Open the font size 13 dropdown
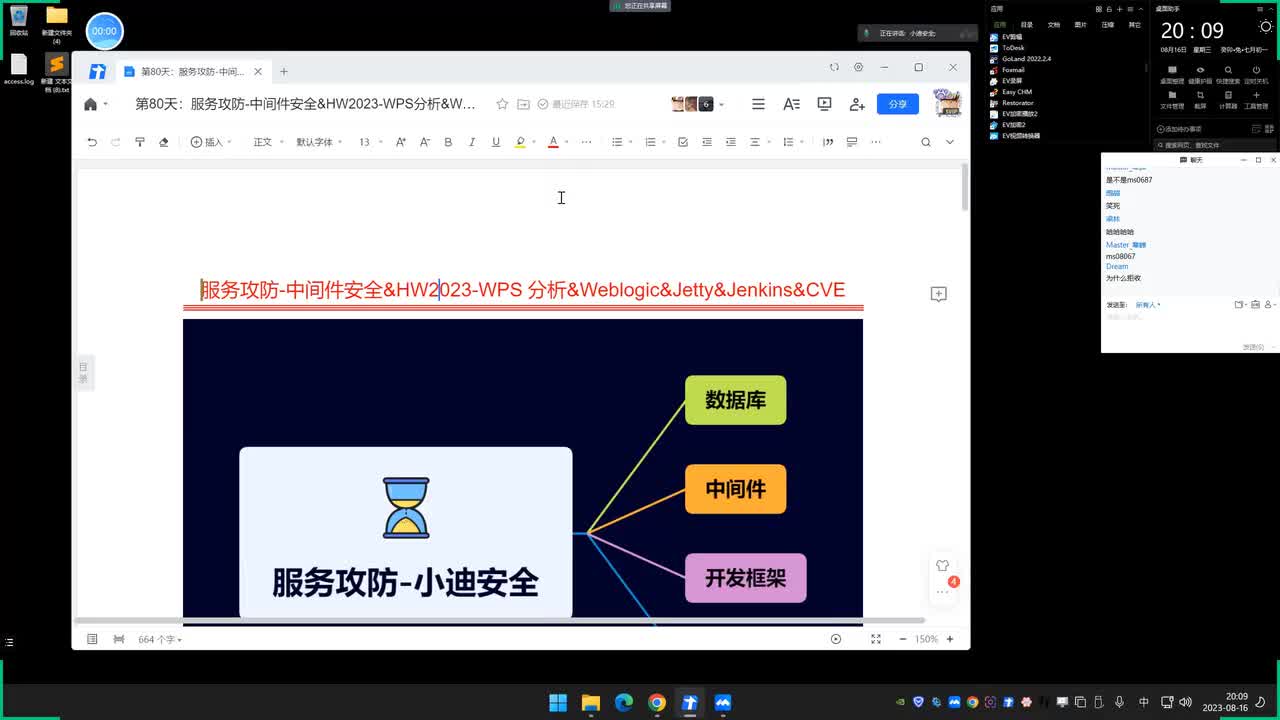 tap(370, 142)
